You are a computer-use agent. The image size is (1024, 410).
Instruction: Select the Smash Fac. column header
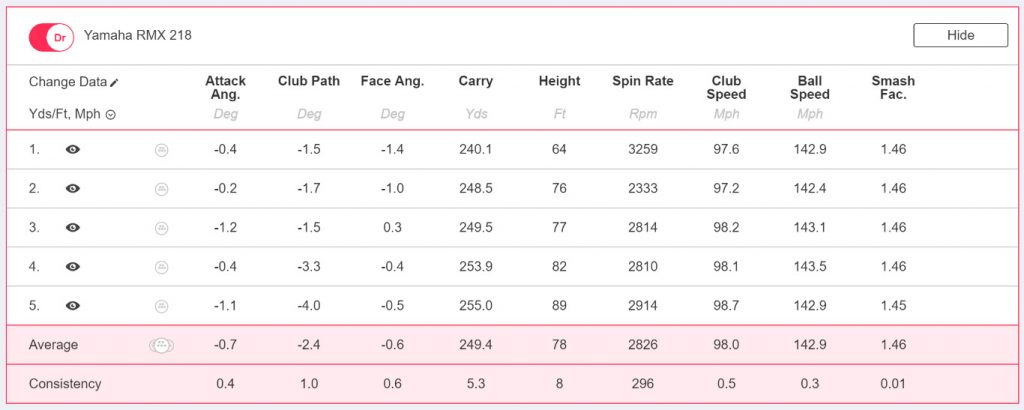893,88
